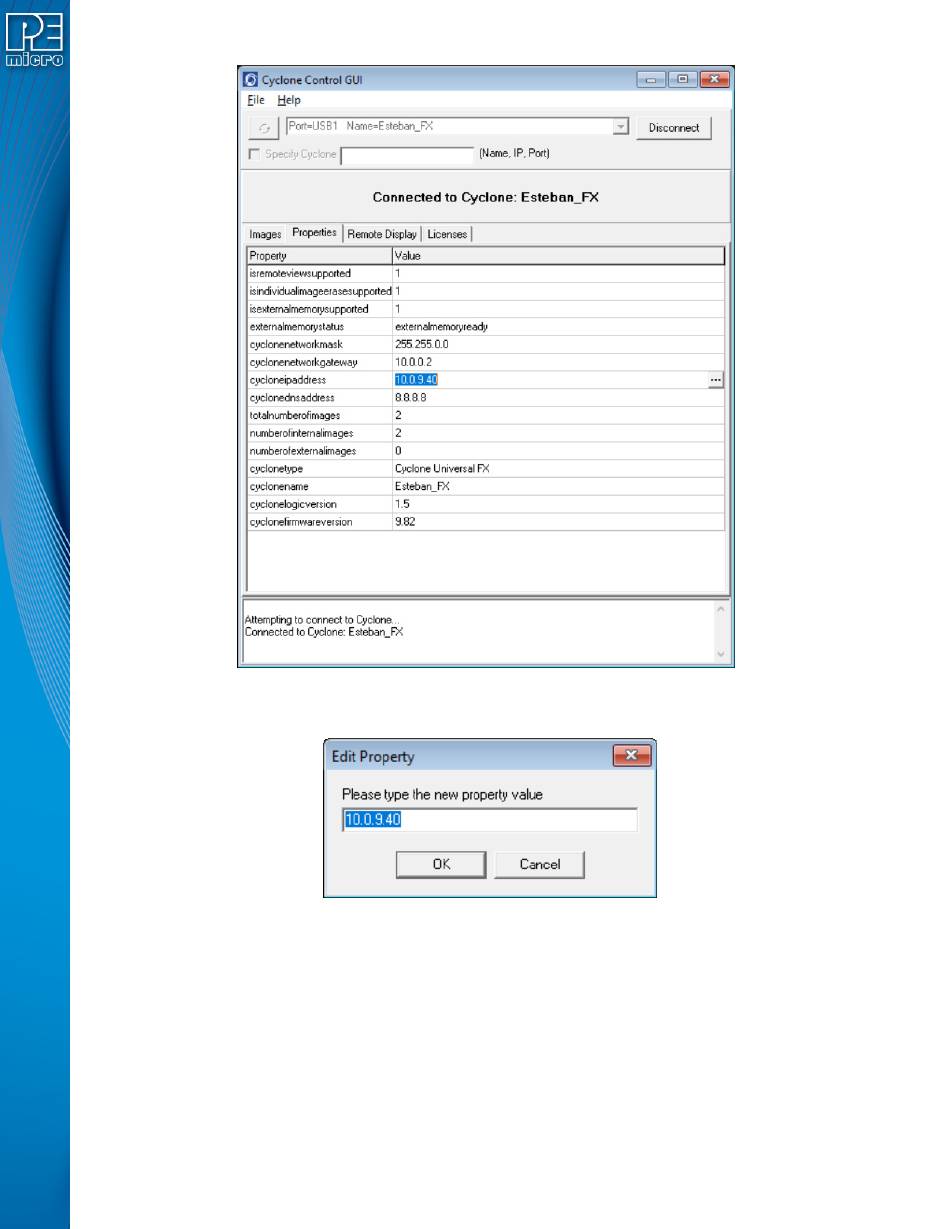Screen dimensions: 950x1229
Task: Select the isremoteviewsupported property row
Action: tap(485, 273)
